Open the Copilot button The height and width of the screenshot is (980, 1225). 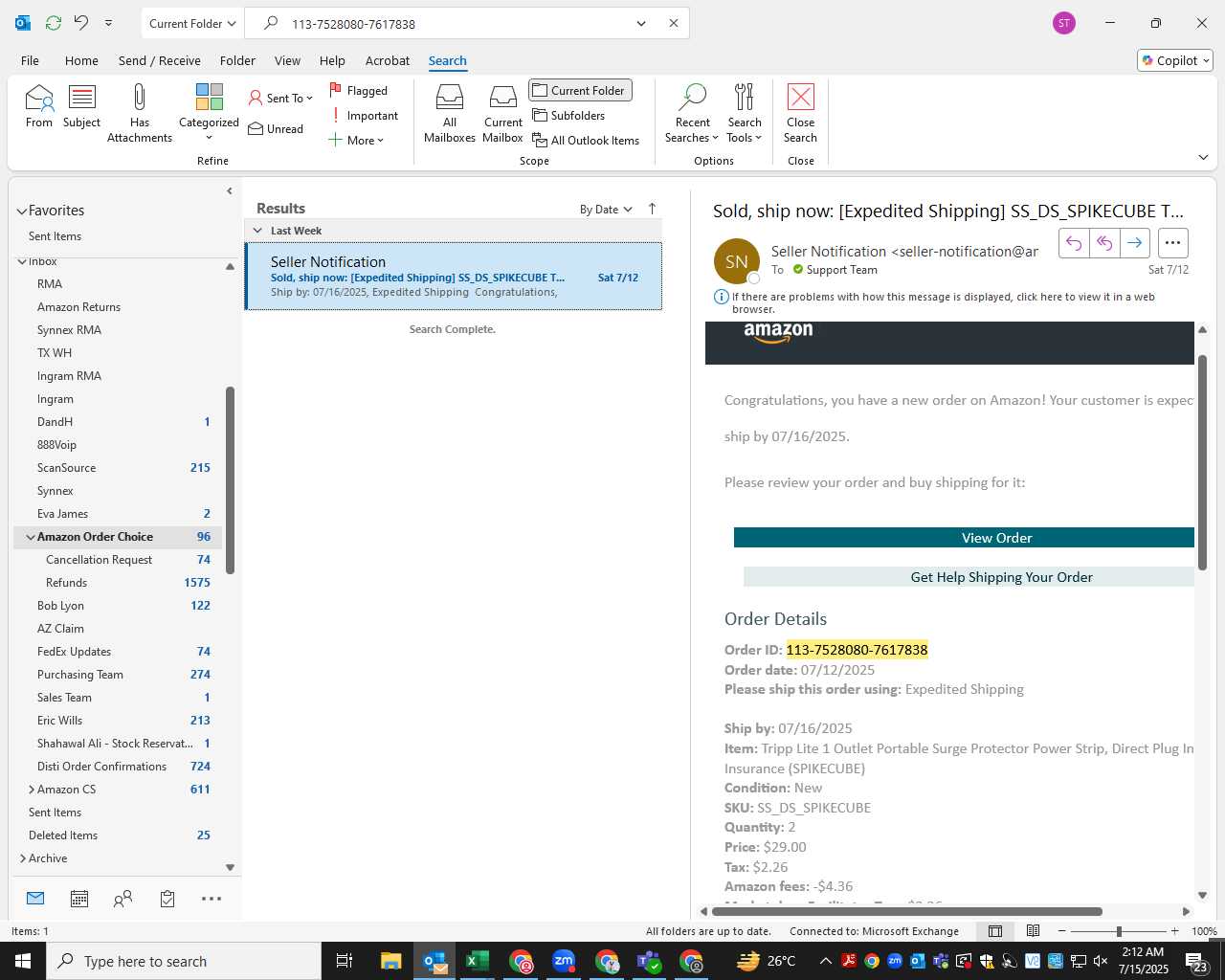point(1175,60)
